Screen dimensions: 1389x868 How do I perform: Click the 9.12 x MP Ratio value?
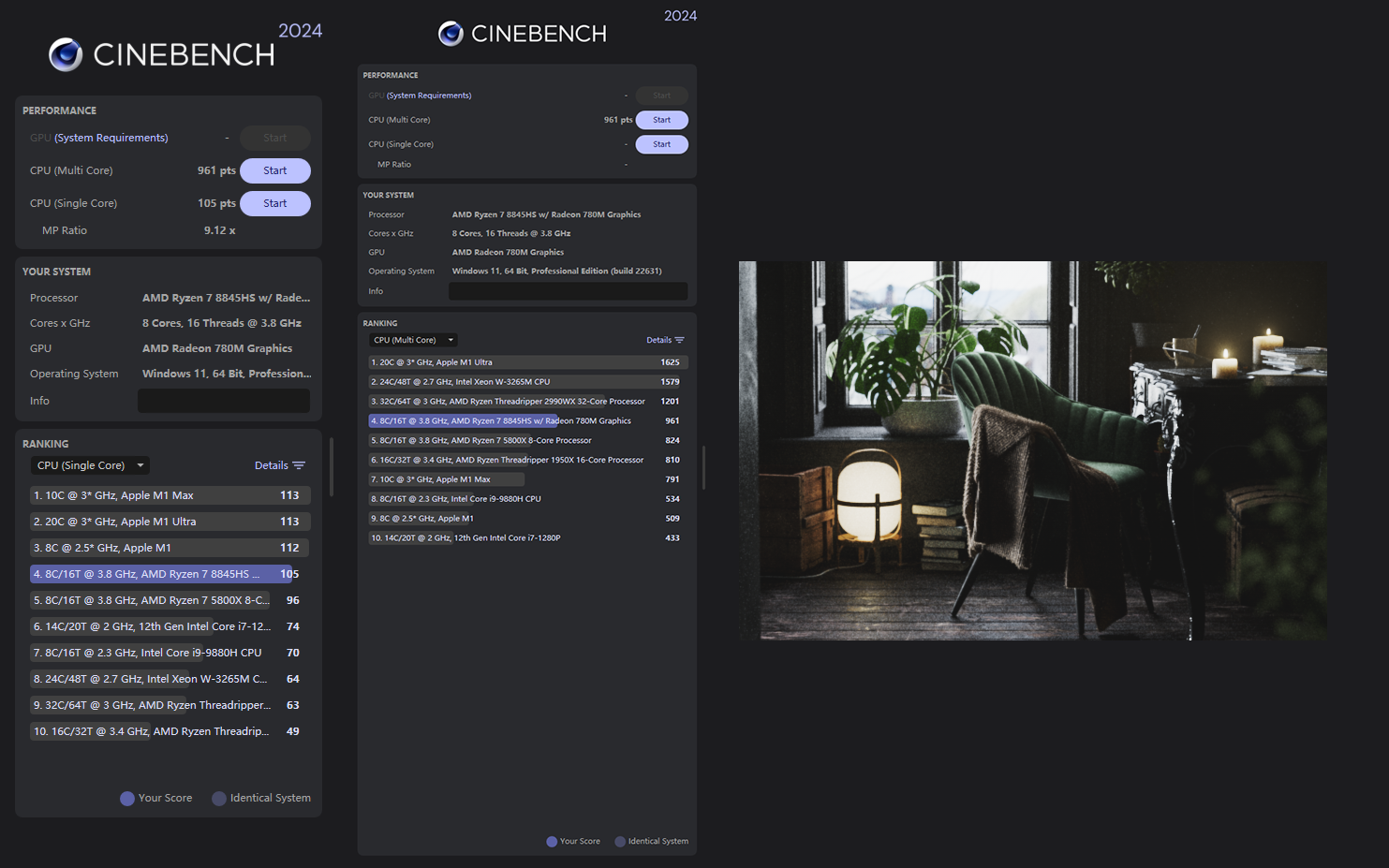pyautogui.click(x=220, y=230)
